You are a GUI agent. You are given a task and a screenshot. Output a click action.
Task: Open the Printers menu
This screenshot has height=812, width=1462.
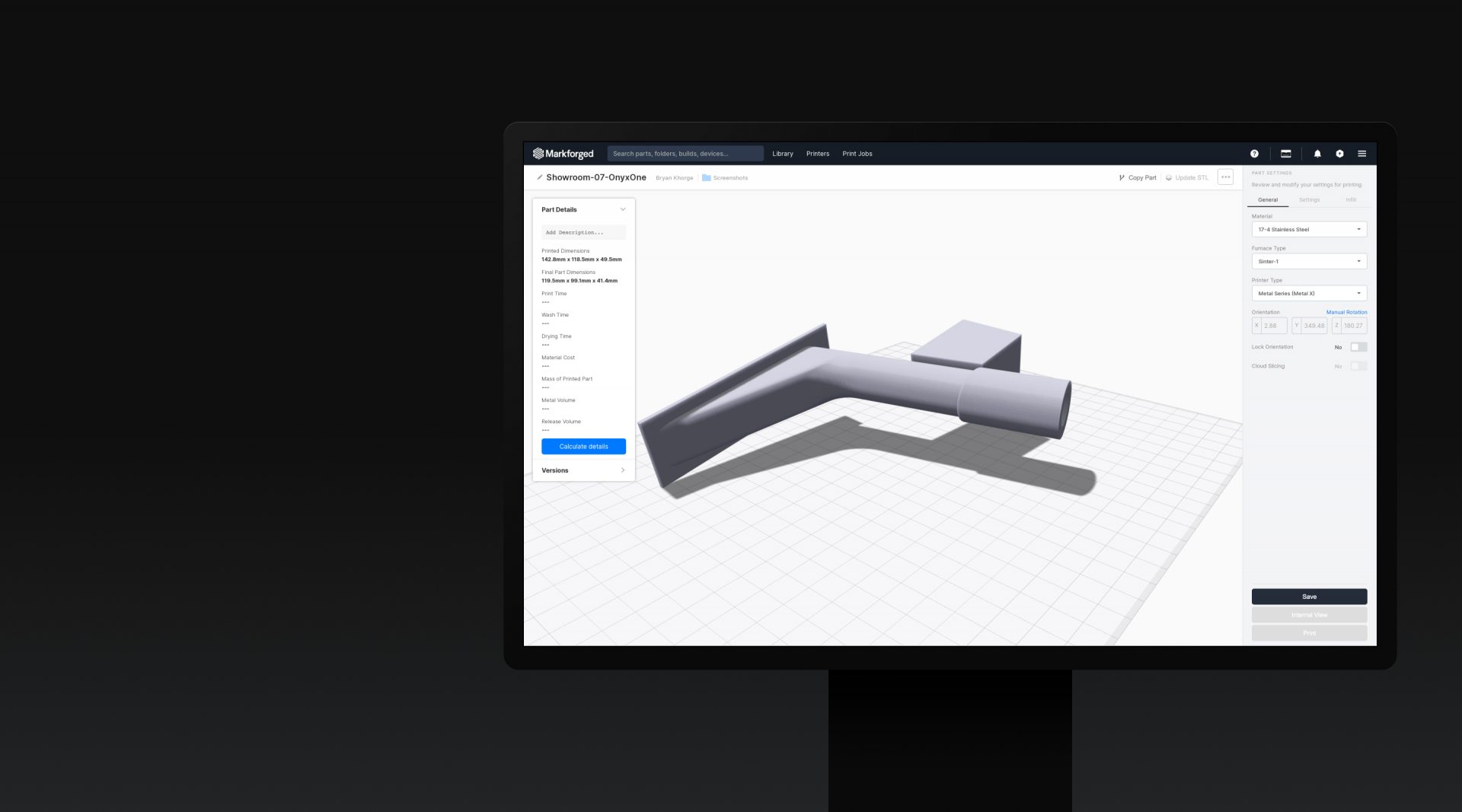pyautogui.click(x=818, y=154)
